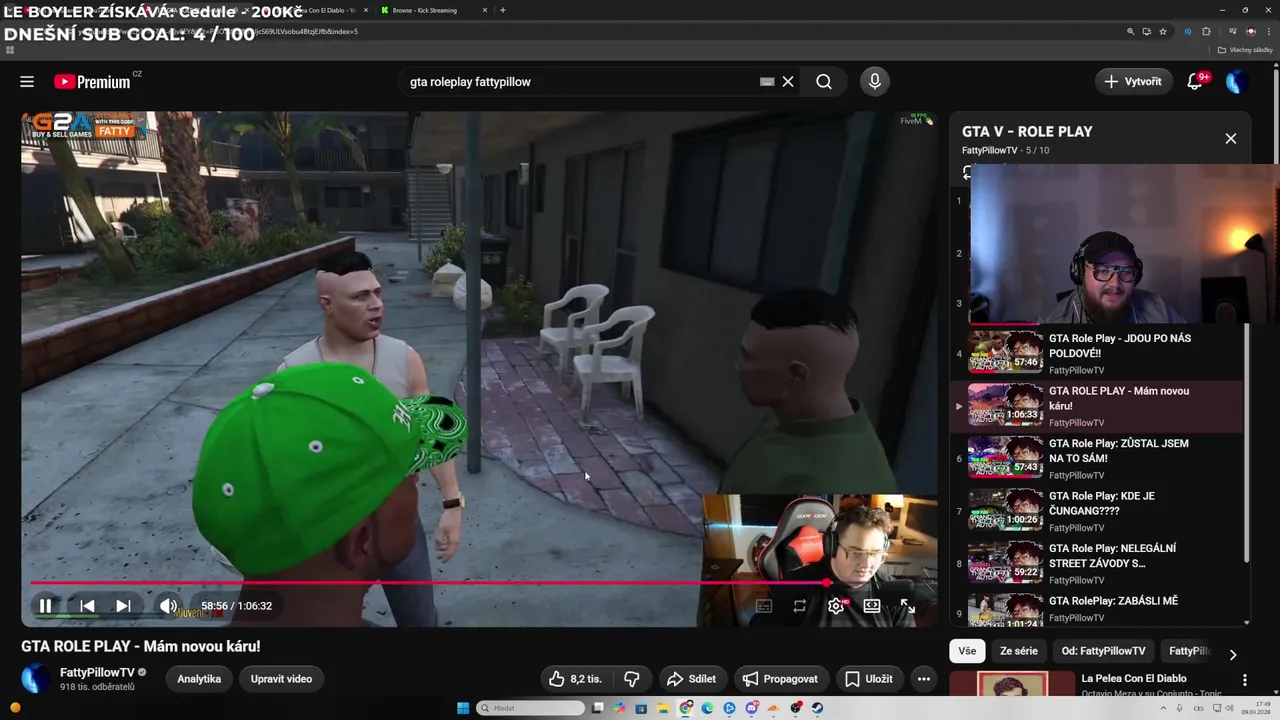This screenshot has height=720, width=1280.
Task: Open the FattyPillowTV channel avatar
Action: coord(36,679)
